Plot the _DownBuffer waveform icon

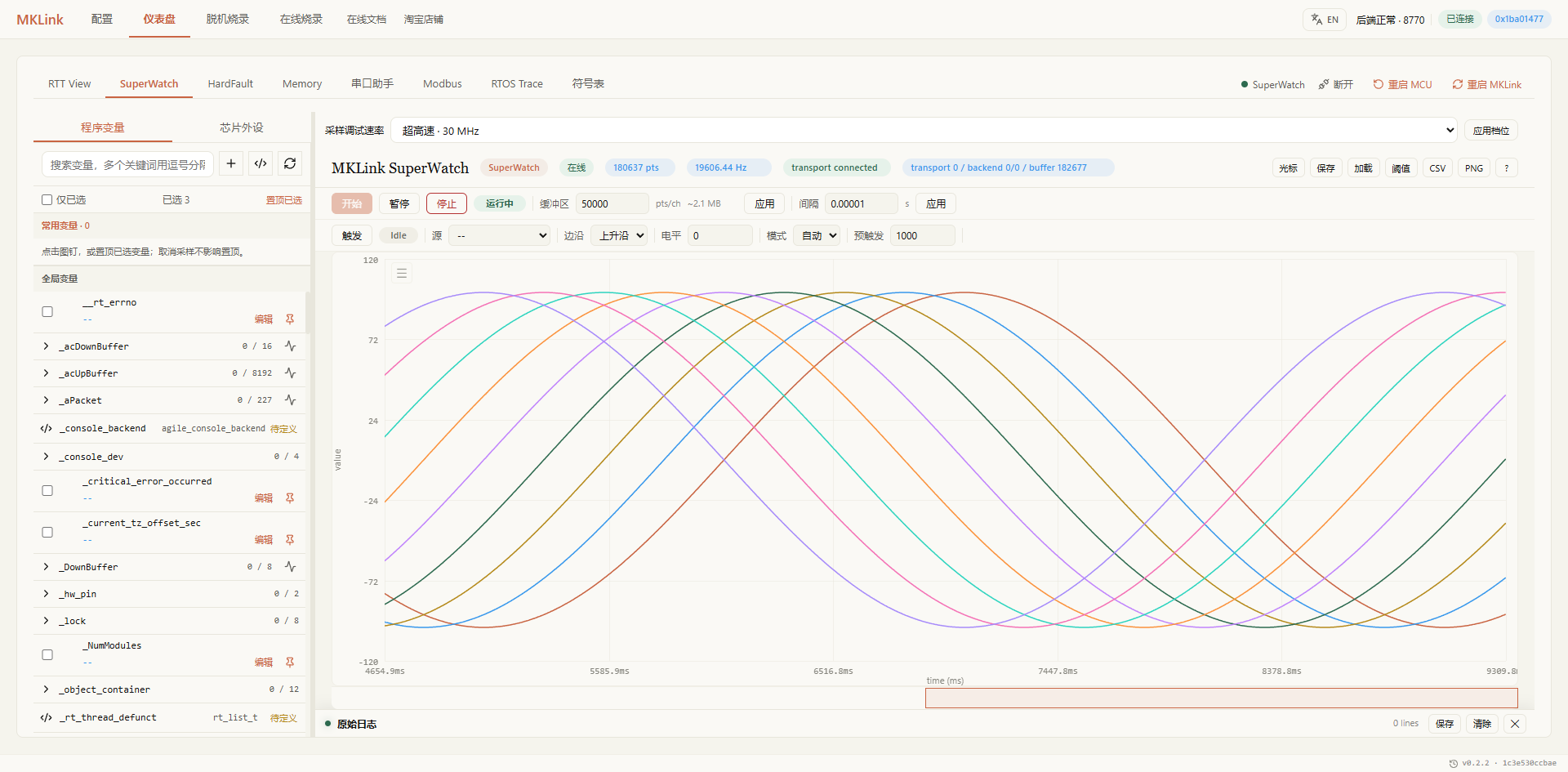click(291, 567)
